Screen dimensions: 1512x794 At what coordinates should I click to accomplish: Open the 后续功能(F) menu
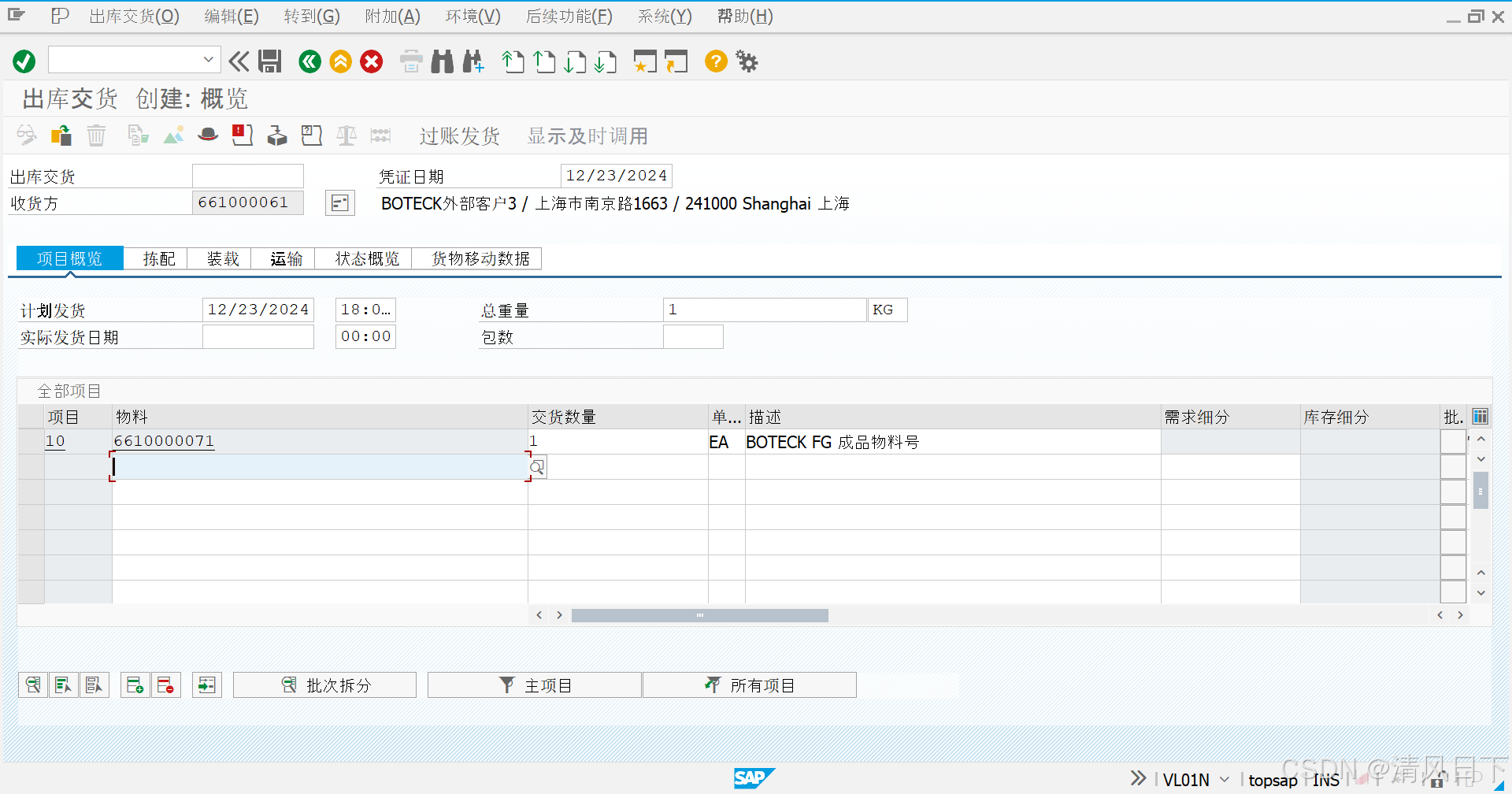click(569, 17)
